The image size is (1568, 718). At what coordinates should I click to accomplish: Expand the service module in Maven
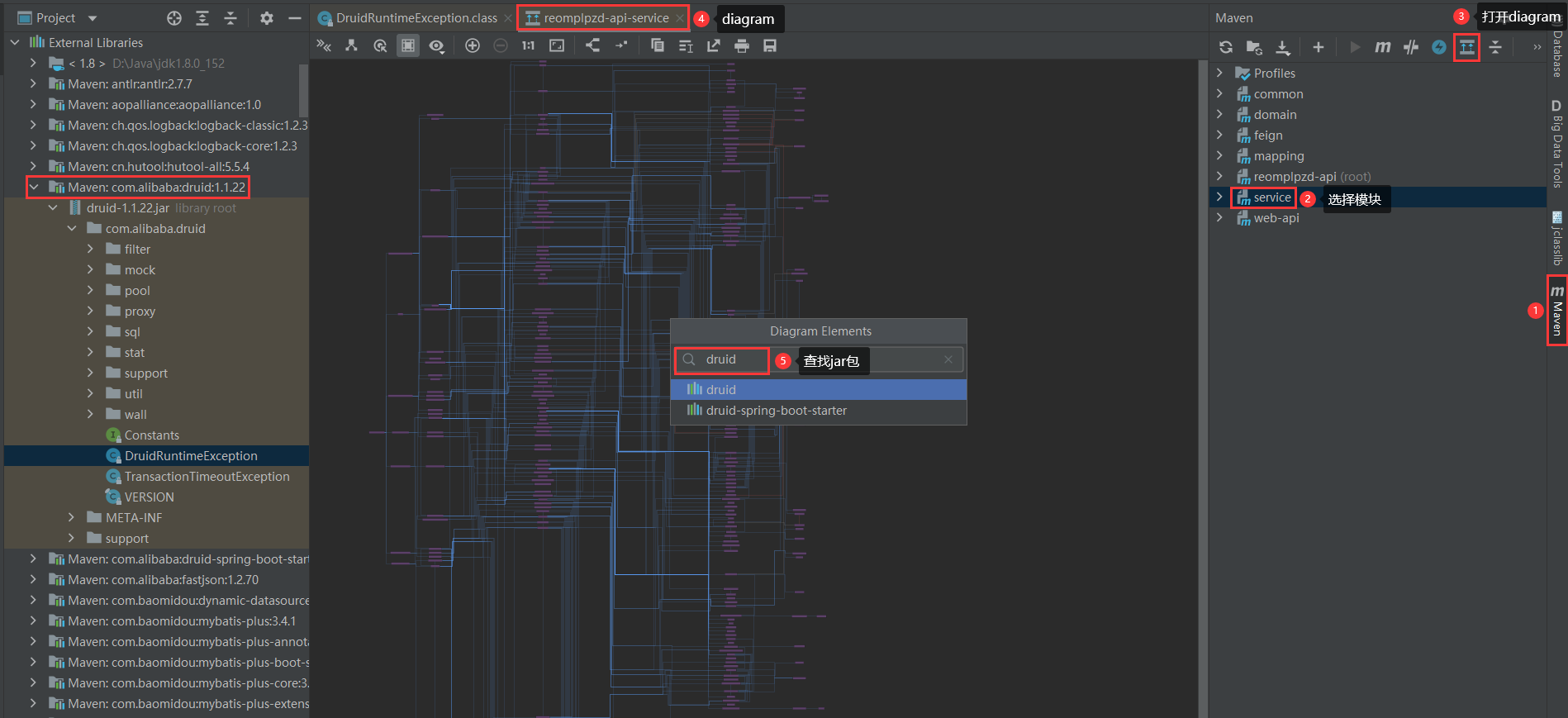(1219, 197)
